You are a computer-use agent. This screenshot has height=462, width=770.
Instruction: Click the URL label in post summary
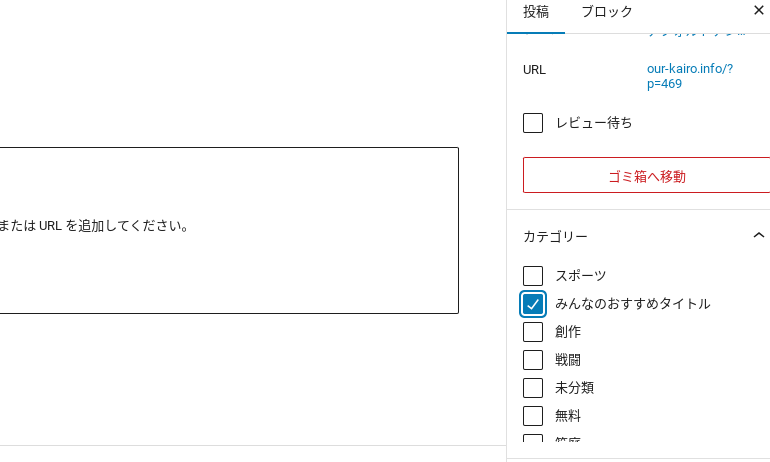coord(534,70)
